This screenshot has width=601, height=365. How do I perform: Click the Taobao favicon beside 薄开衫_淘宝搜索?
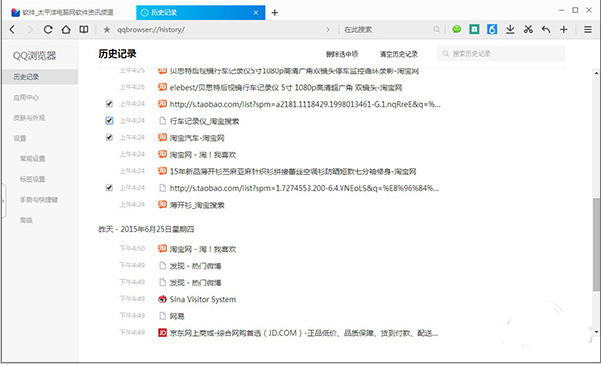tap(163, 204)
